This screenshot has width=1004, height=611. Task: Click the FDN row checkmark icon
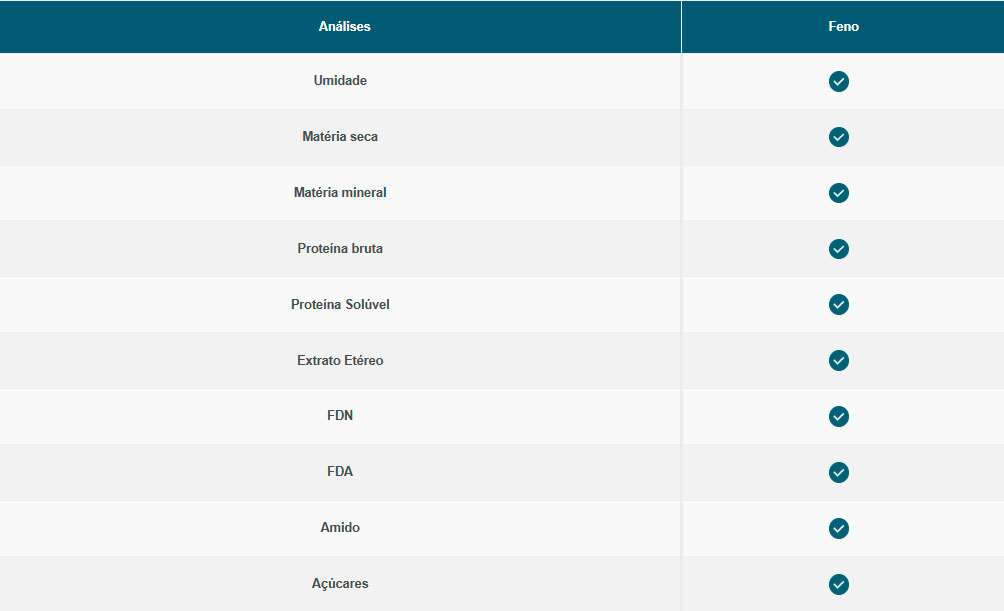[x=839, y=416]
